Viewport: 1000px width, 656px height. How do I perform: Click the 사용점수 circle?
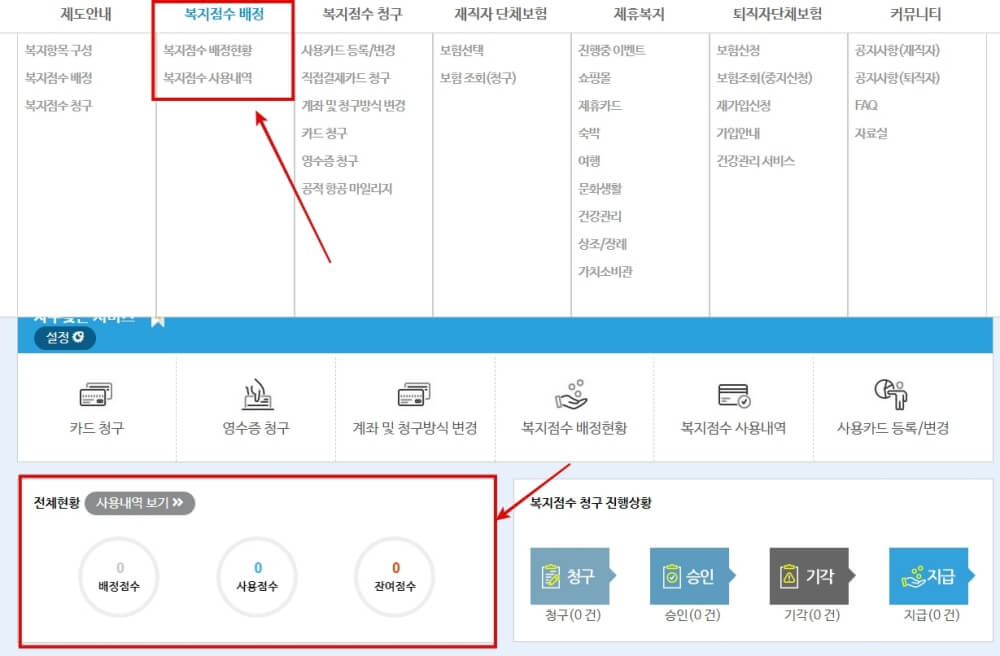pyautogui.click(x=257, y=576)
